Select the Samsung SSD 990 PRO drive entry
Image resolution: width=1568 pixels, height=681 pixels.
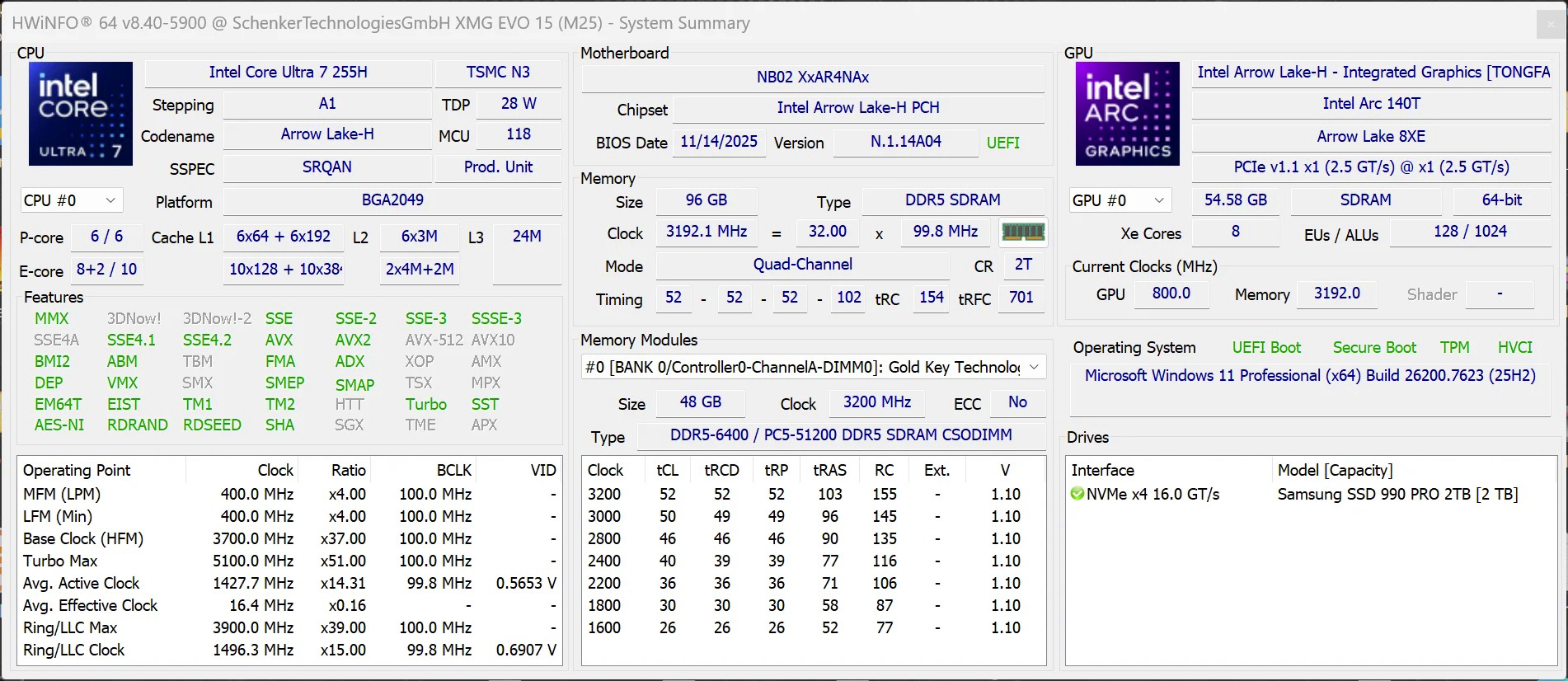1397,494
